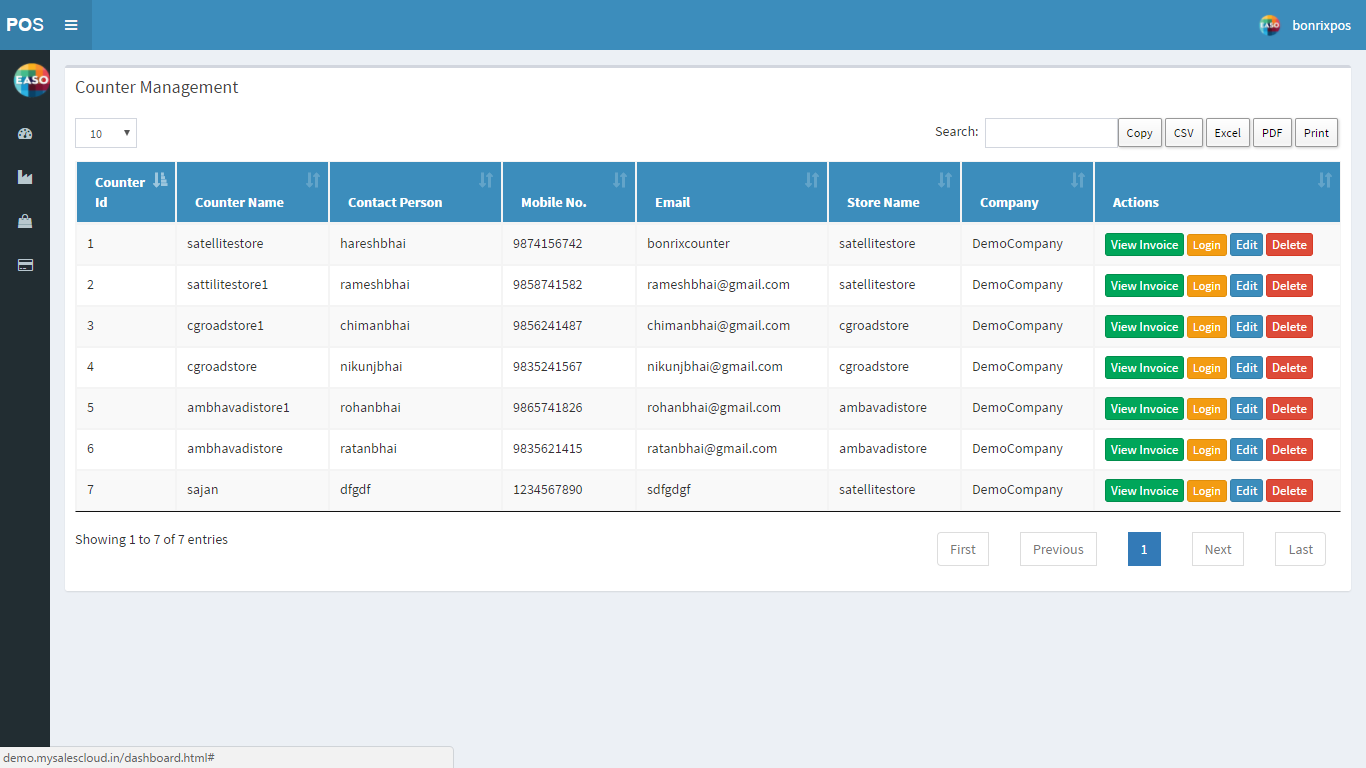Open the entries-per-page dropdown showing 10
The width and height of the screenshot is (1366, 768).
[x=106, y=133]
